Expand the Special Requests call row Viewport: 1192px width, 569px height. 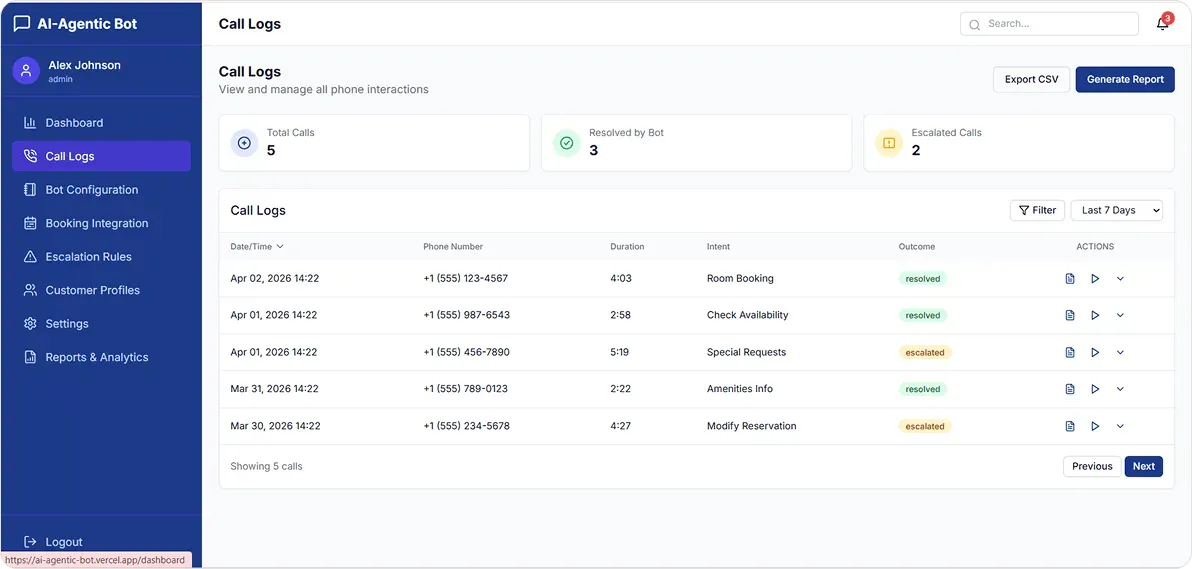[1120, 352]
